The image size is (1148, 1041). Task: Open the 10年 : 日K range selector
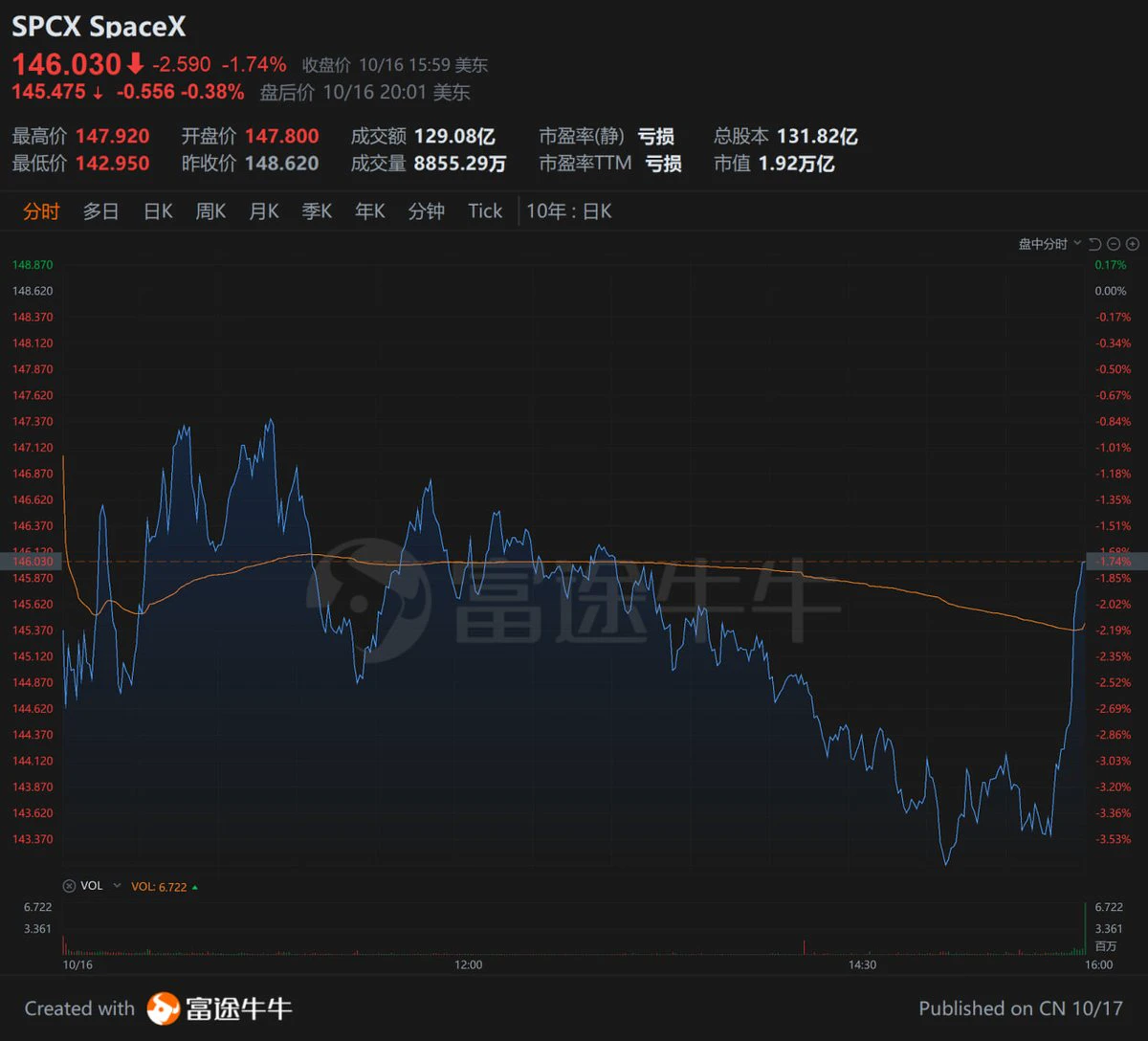coord(569,211)
